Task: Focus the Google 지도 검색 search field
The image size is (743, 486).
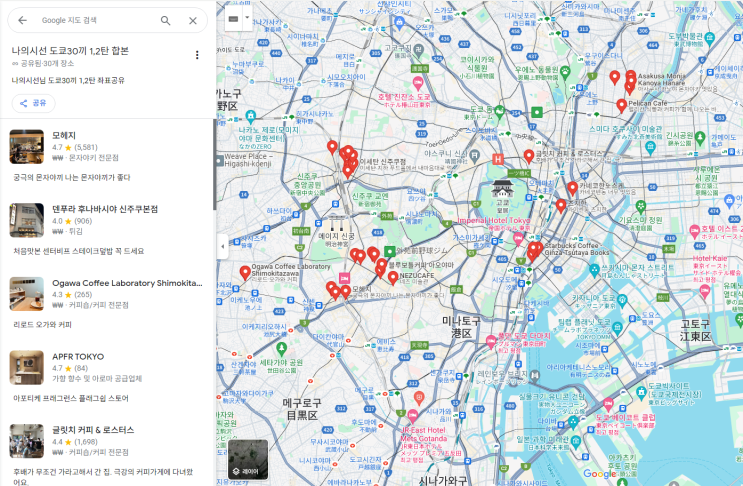Action: pos(95,20)
